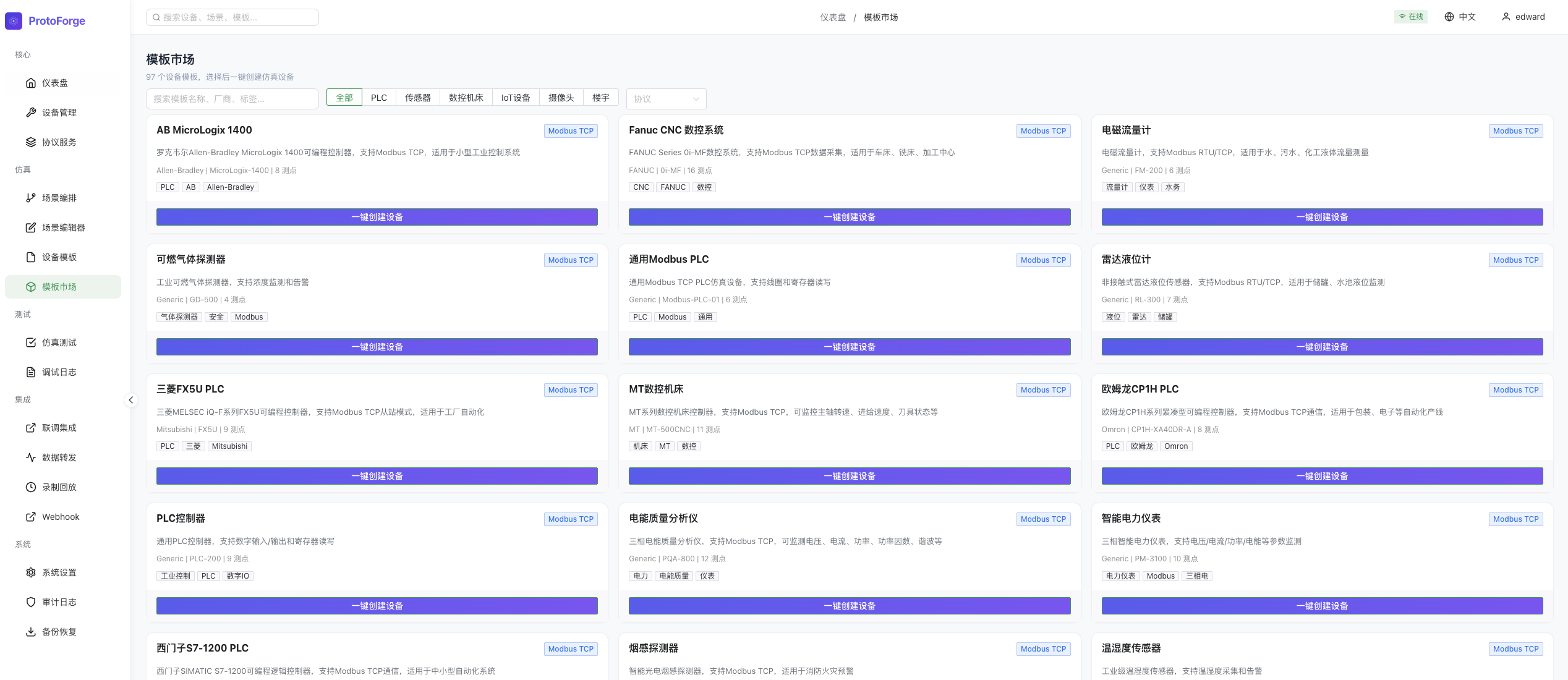Viewport: 1568px width, 680px height.
Task: Click the 烟感探测器 card title
Action: point(654,648)
